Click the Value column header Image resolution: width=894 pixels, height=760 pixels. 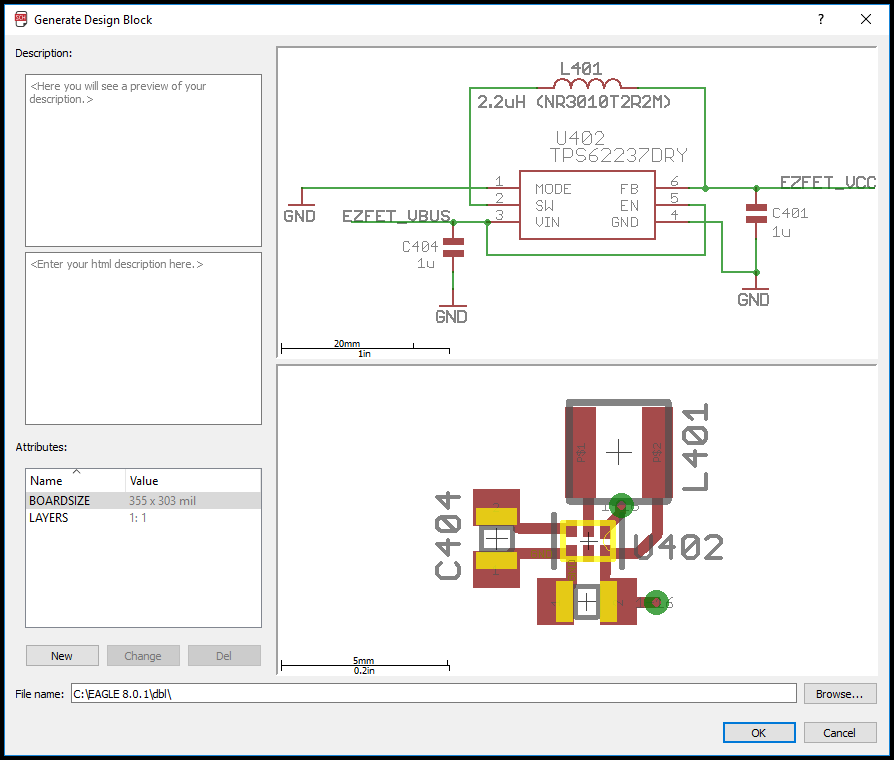click(x=192, y=480)
